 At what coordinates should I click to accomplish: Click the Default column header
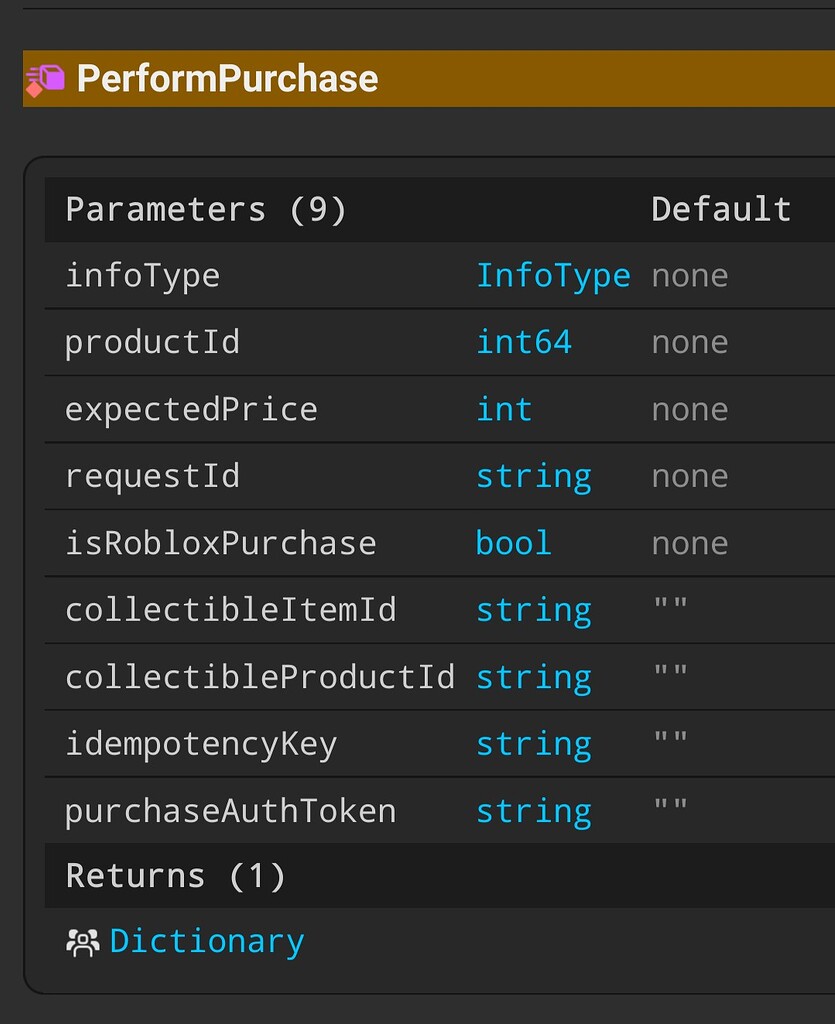(x=720, y=209)
